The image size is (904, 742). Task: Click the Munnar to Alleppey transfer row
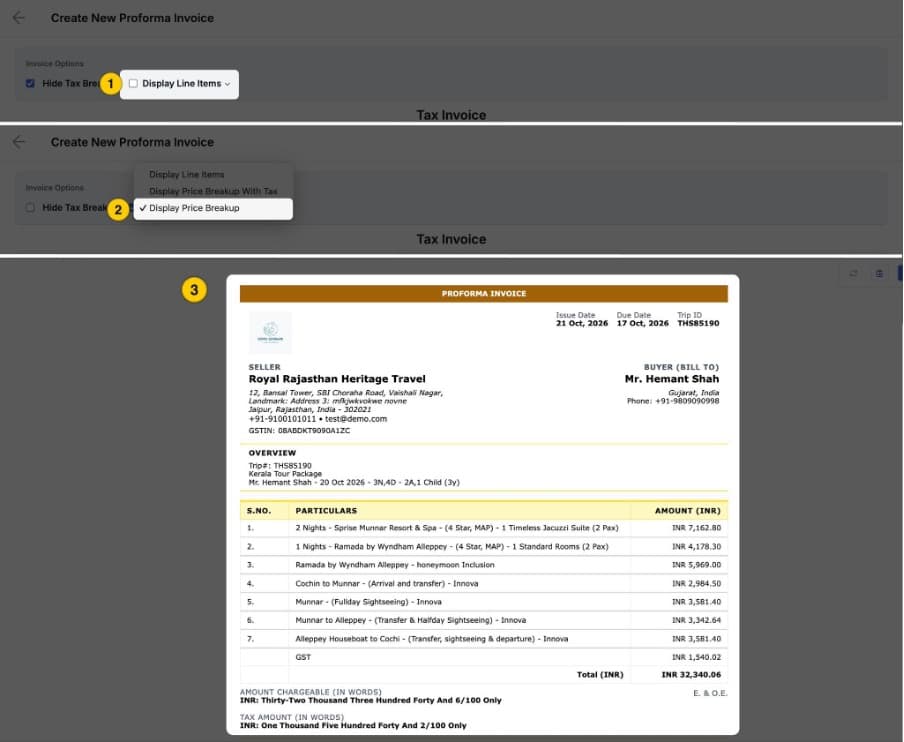pyautogui.click(x=484, y=620)
